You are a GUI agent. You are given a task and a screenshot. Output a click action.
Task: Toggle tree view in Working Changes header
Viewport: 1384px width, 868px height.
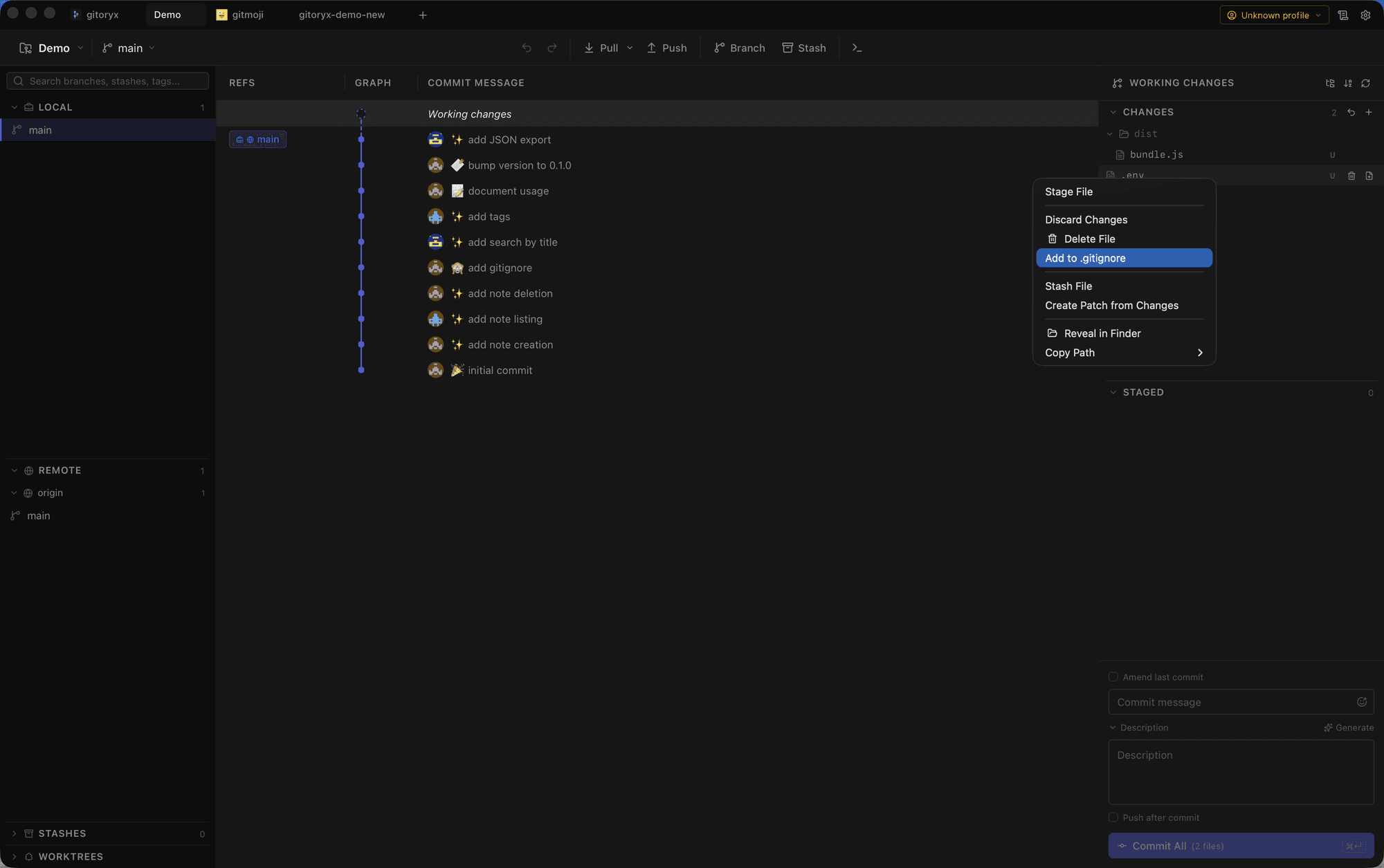click(1330, 83)
